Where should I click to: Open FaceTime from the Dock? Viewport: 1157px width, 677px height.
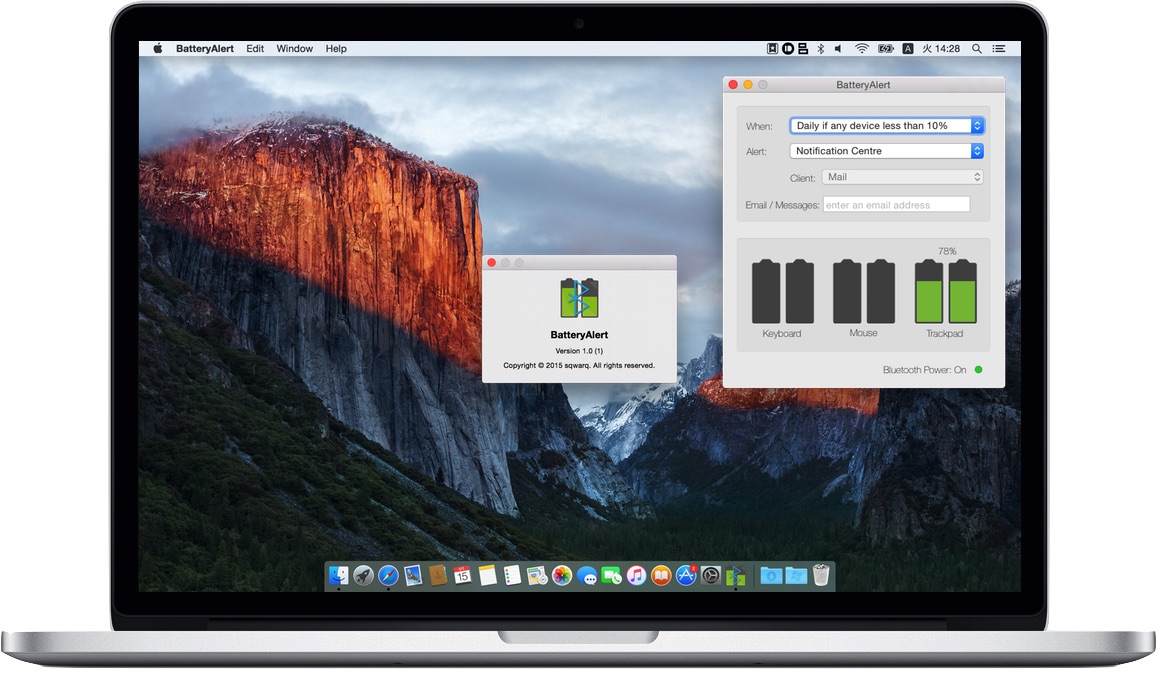click(612, 575)
